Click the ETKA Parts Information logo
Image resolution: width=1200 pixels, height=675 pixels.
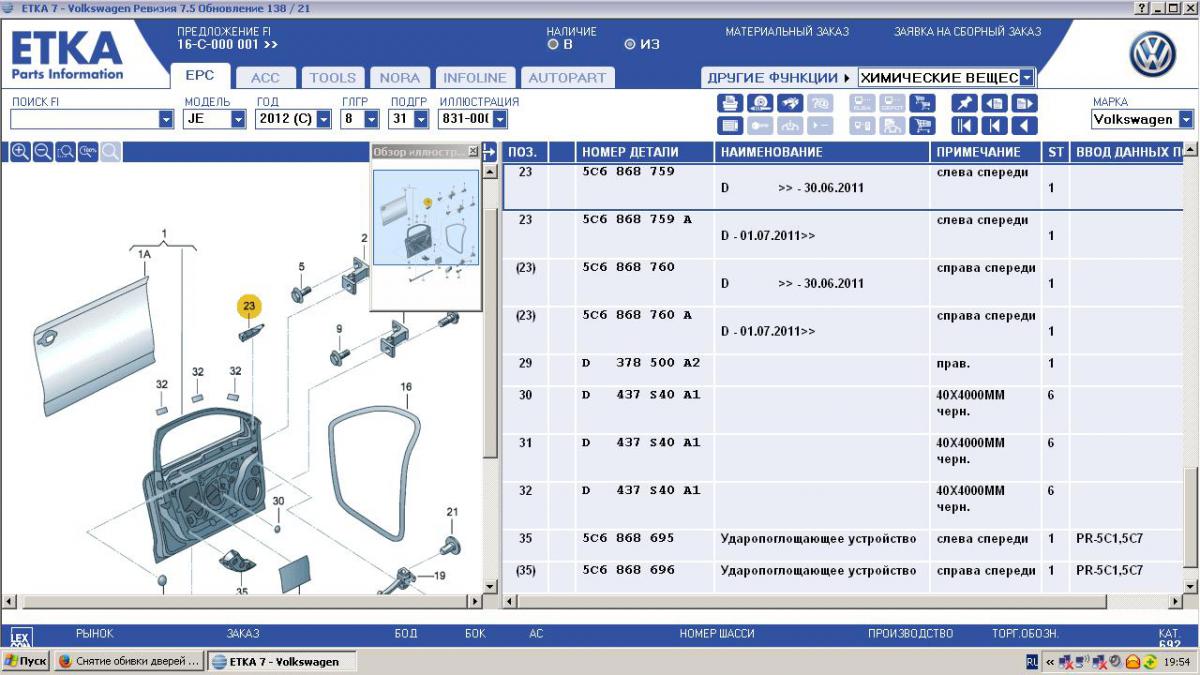(x=67, y=56)
